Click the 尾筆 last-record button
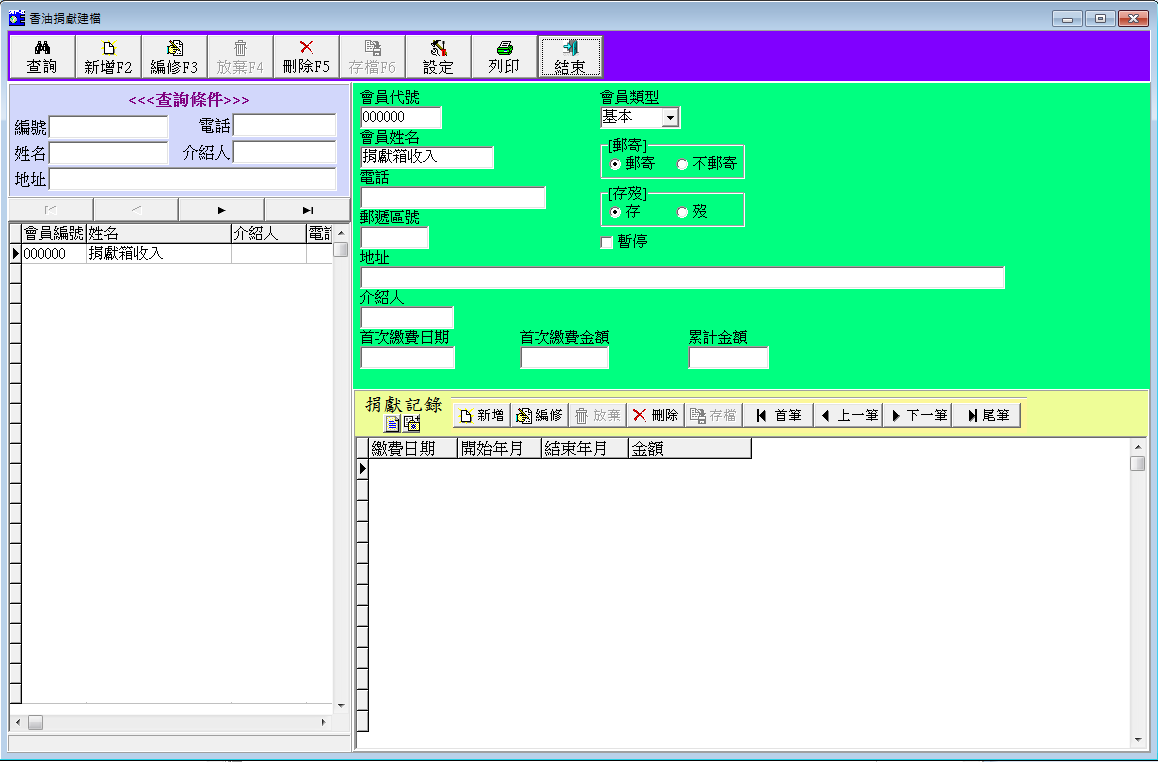Image resolution: width=1158 pixels, height=762 pixels. point(986,415)
